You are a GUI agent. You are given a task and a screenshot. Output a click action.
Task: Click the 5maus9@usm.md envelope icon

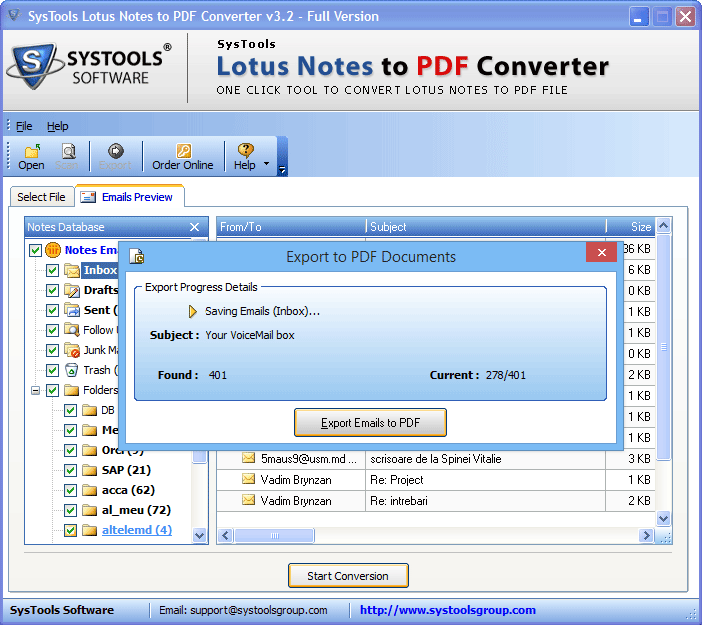tap(248, 458)
